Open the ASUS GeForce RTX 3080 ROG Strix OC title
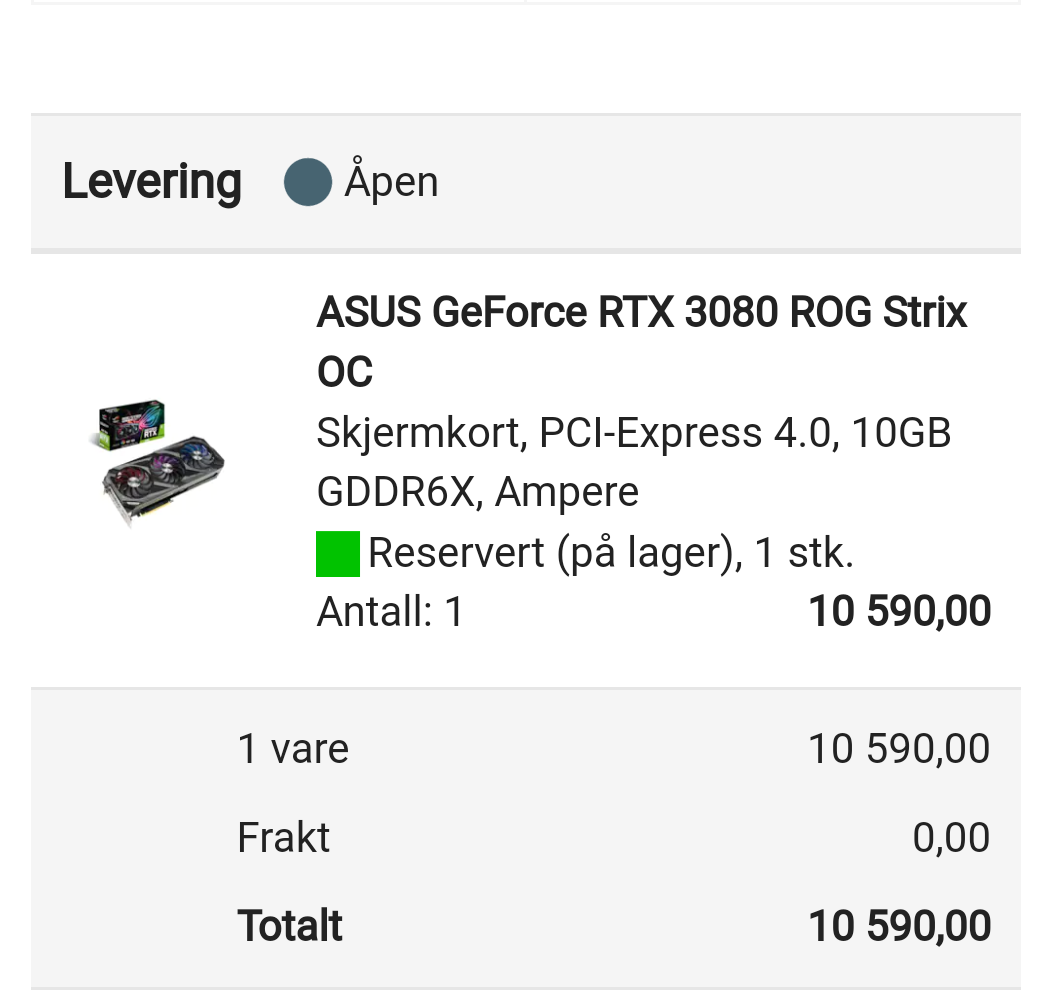 (642, 341)
